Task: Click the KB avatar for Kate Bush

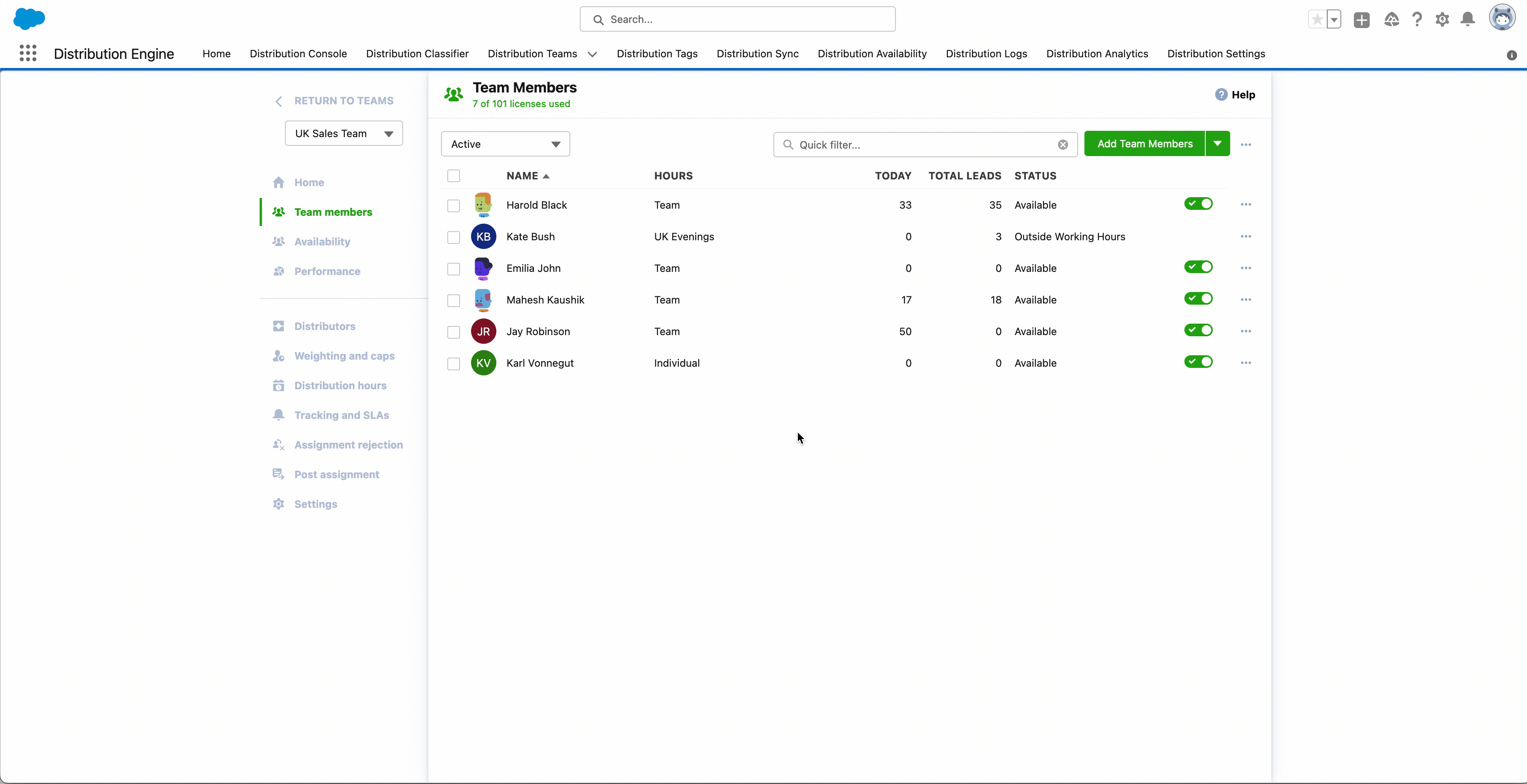Action: [483, 236]
